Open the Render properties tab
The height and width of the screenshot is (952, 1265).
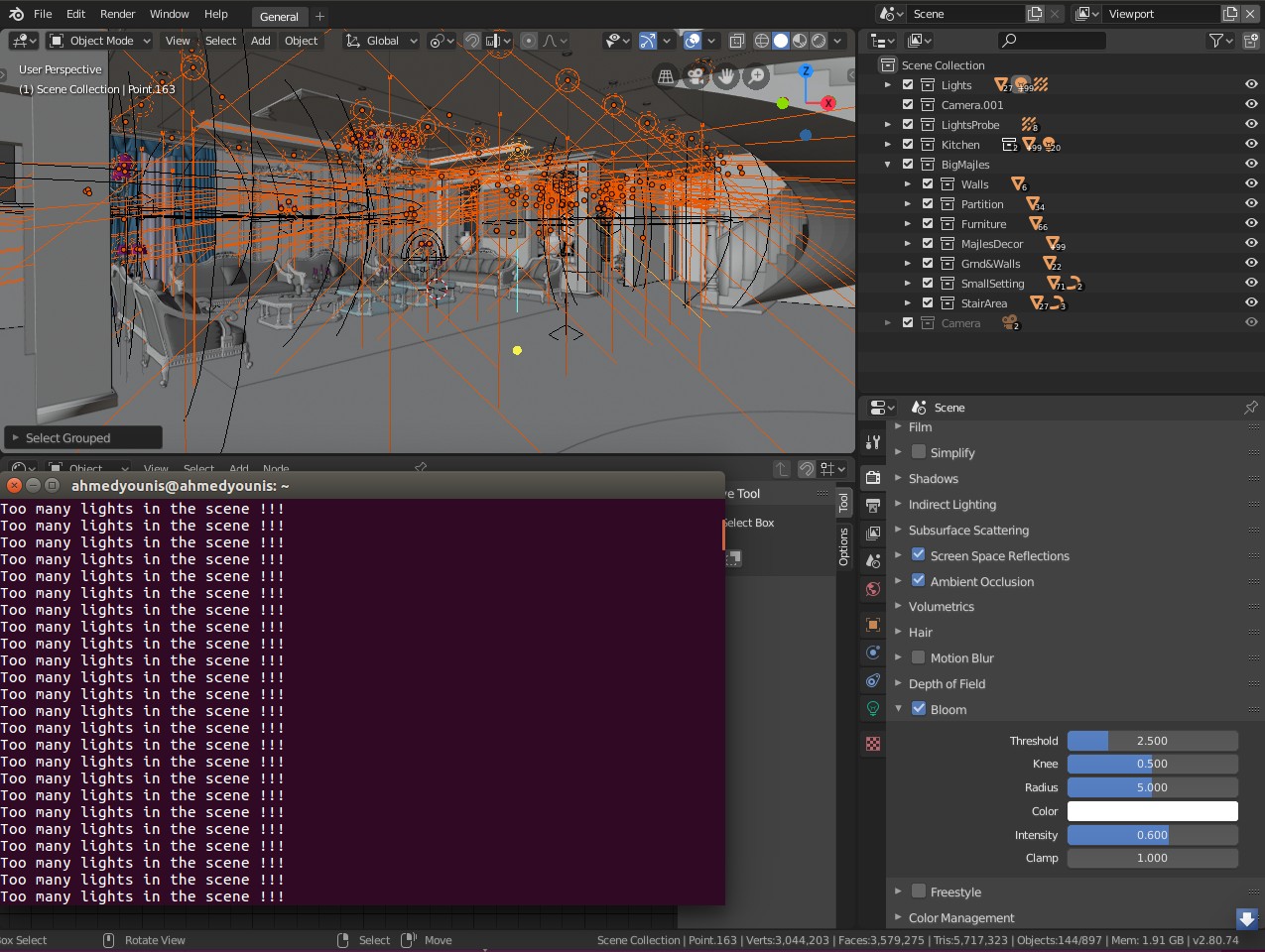click(x=873, y=477)
